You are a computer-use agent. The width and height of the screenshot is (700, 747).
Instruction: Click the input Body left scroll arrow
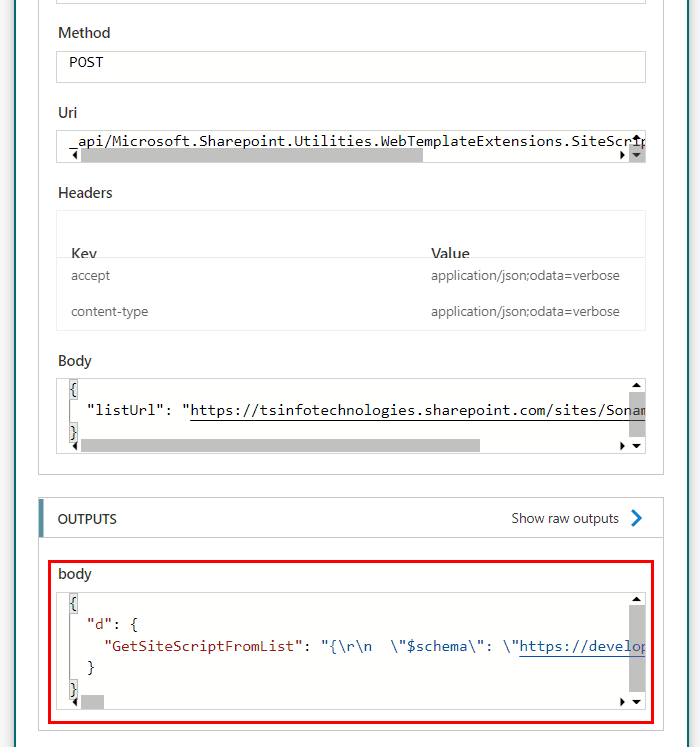74,446
